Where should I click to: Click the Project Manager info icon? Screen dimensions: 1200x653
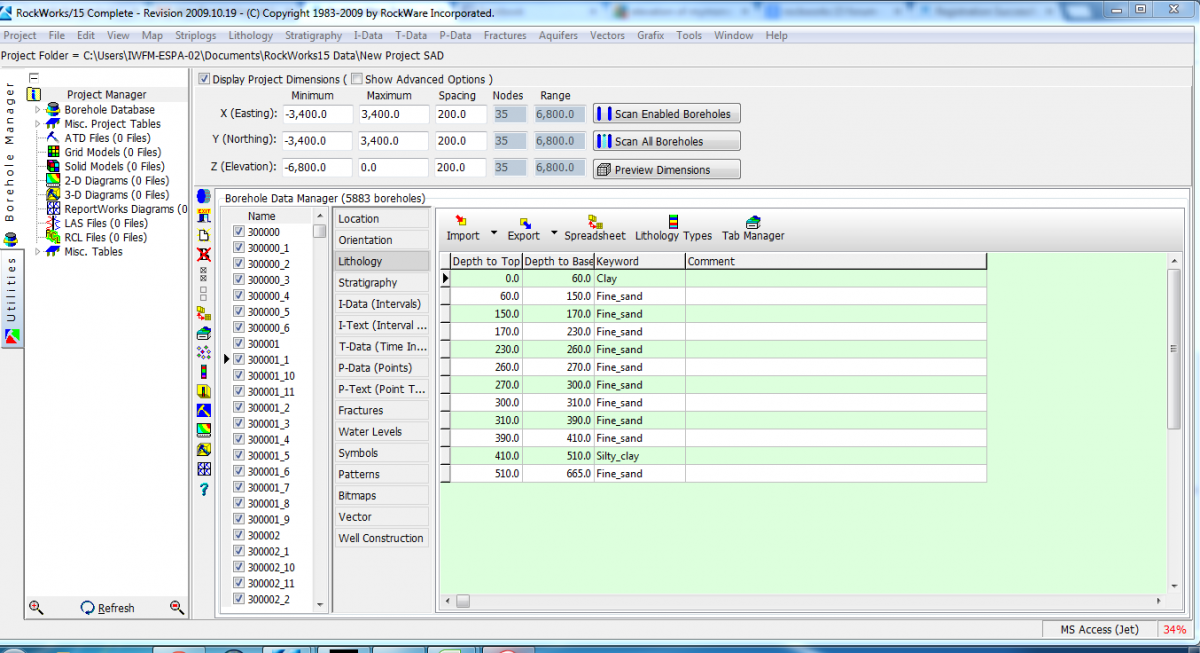coord(33,94)
